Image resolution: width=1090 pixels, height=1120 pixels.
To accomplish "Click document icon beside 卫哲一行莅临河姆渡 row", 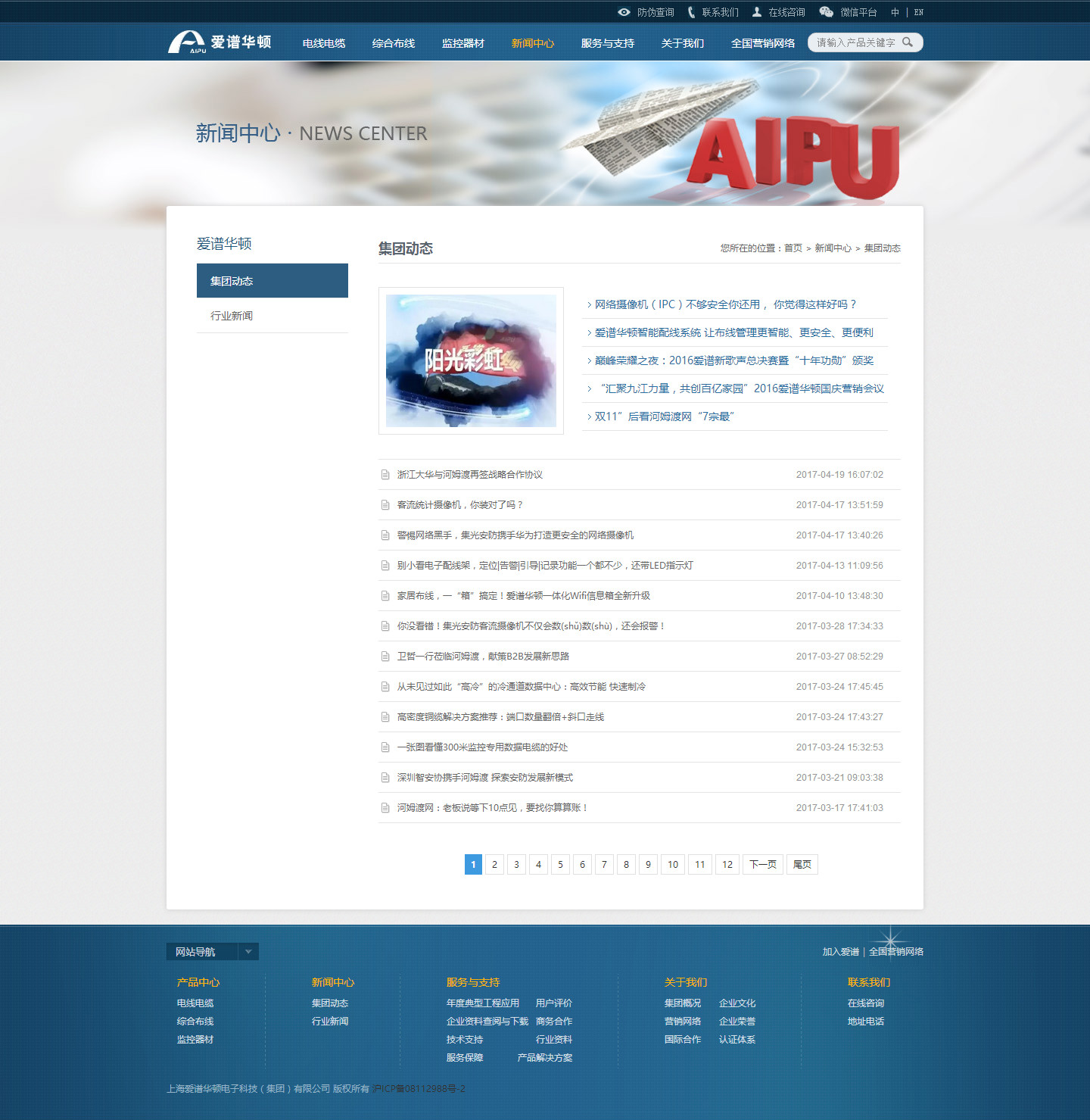I will pyautogui.click(x=385, y=657).
